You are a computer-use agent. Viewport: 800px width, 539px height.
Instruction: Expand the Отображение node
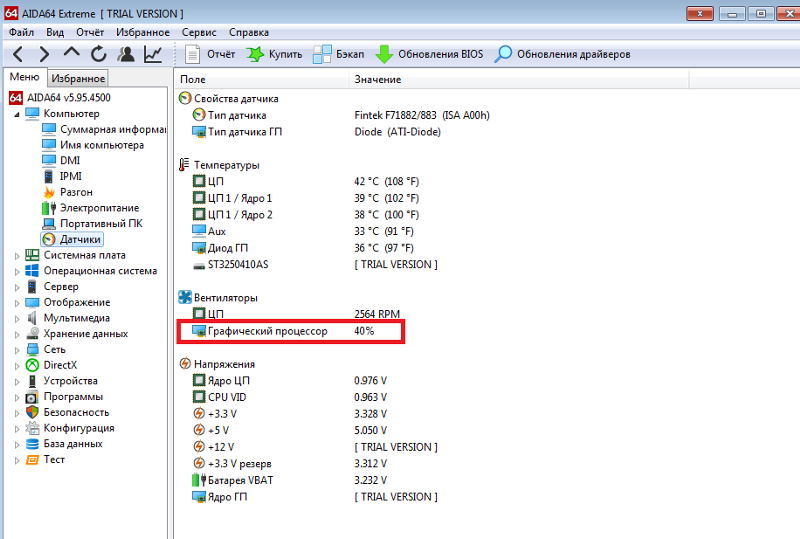pyautogui.click(x=17, y=303)
